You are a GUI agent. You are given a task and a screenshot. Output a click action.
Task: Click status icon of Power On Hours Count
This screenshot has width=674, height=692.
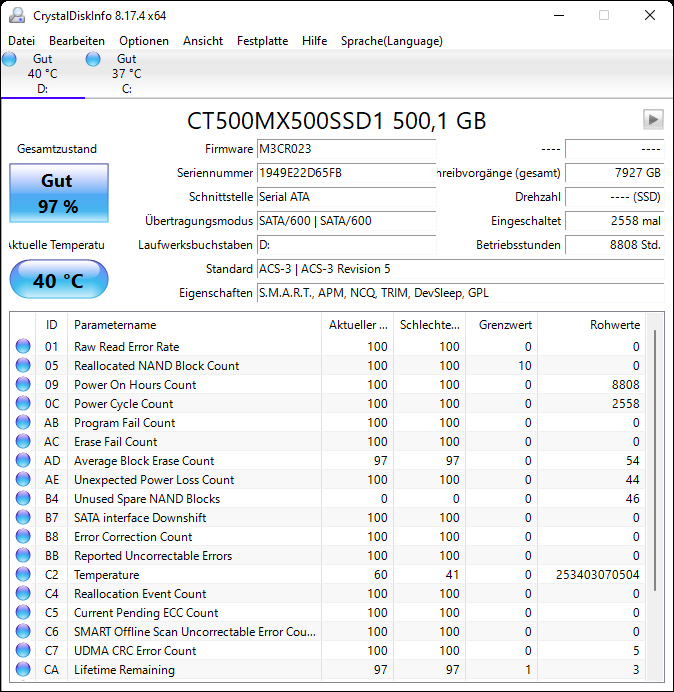tap(23, 384)
